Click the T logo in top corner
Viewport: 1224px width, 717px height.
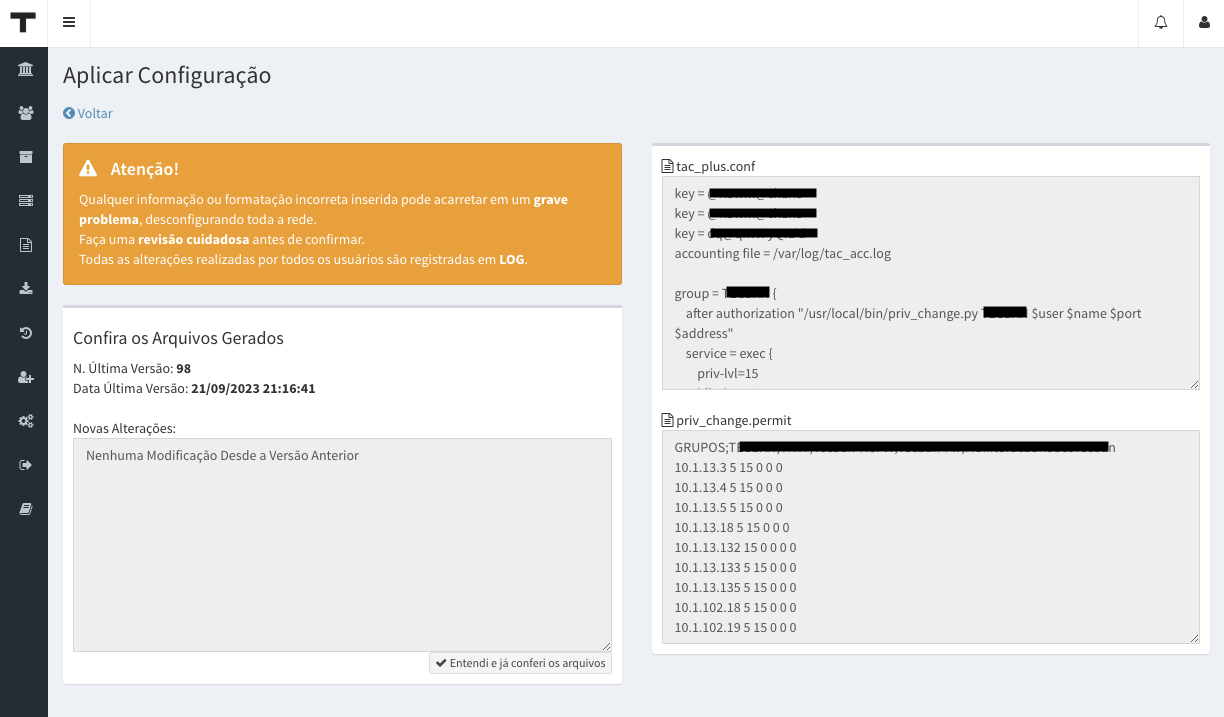tap(23, 23)
